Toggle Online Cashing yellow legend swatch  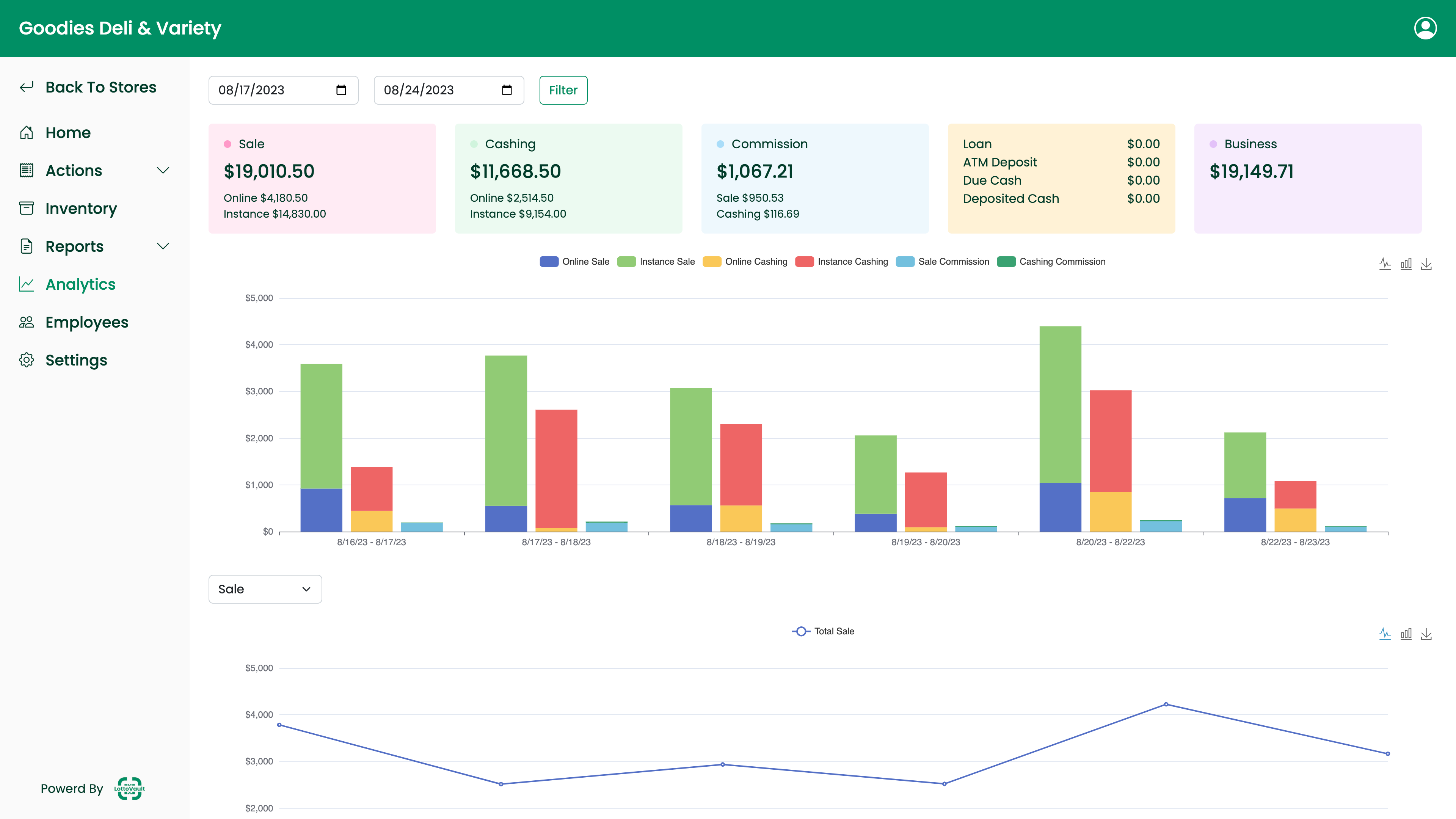(712, 262)
